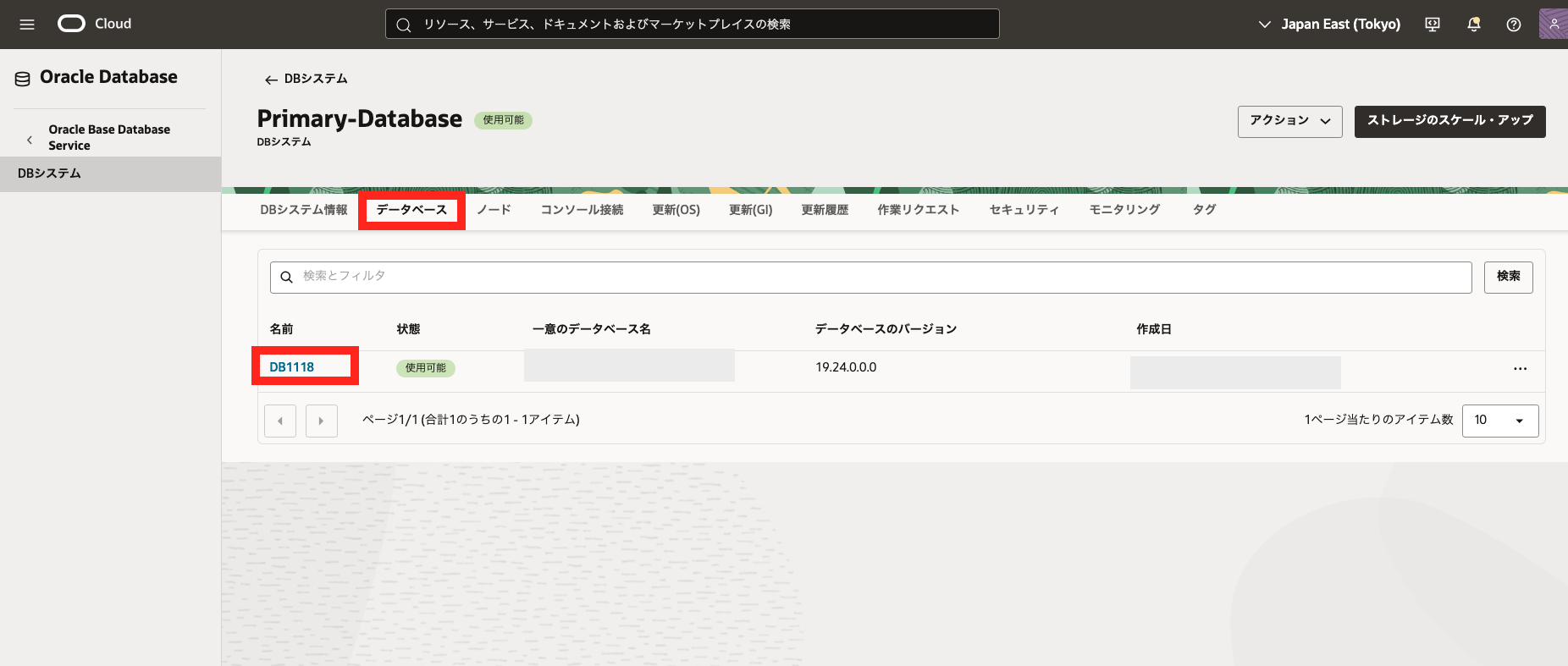Open the アクション dropdown

coord(1289,121)
